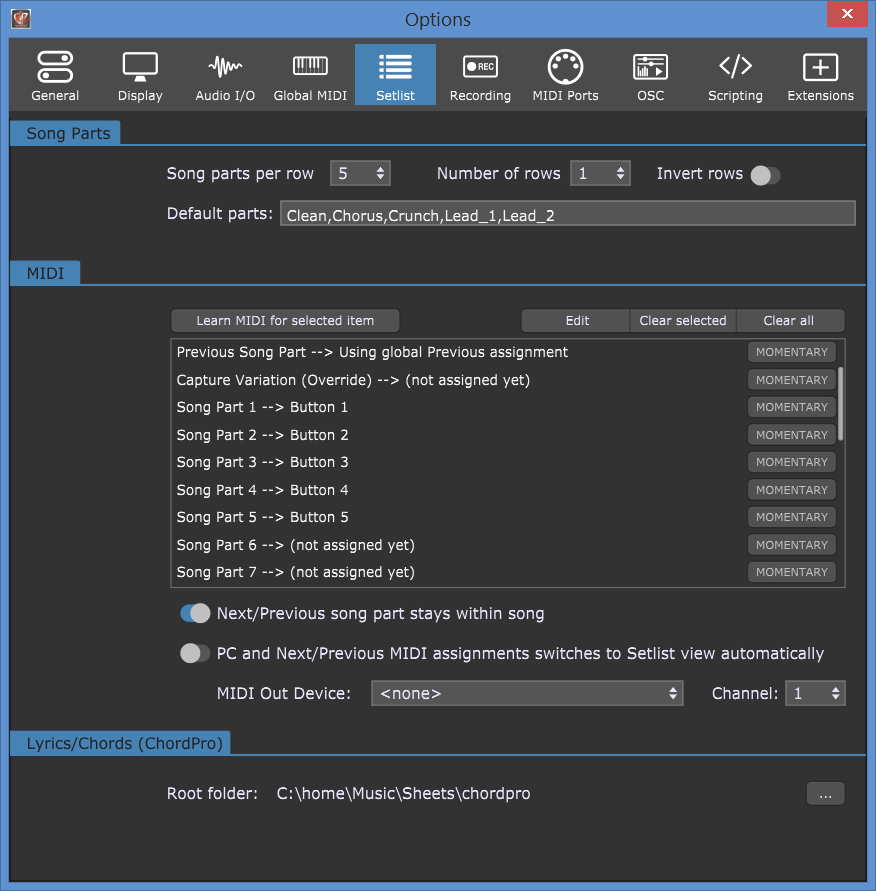Select the OSC settings icon
The height and width of the screenshot is (891, 876).
[650, 74]
